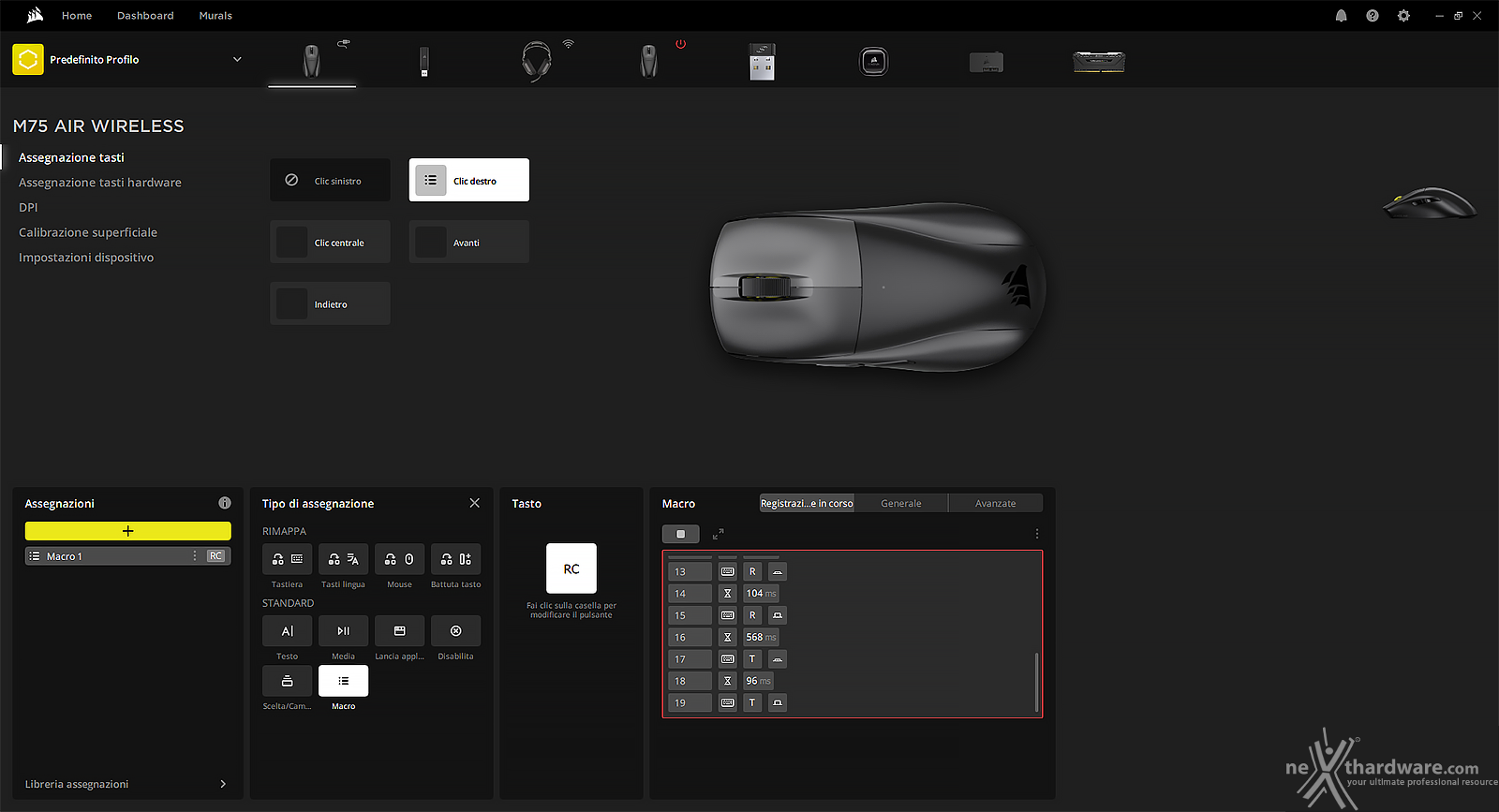The height and width of the screenshot is (812, 1499).
Task: Click the delay hourglass icon in row 14
Action: 727,593
